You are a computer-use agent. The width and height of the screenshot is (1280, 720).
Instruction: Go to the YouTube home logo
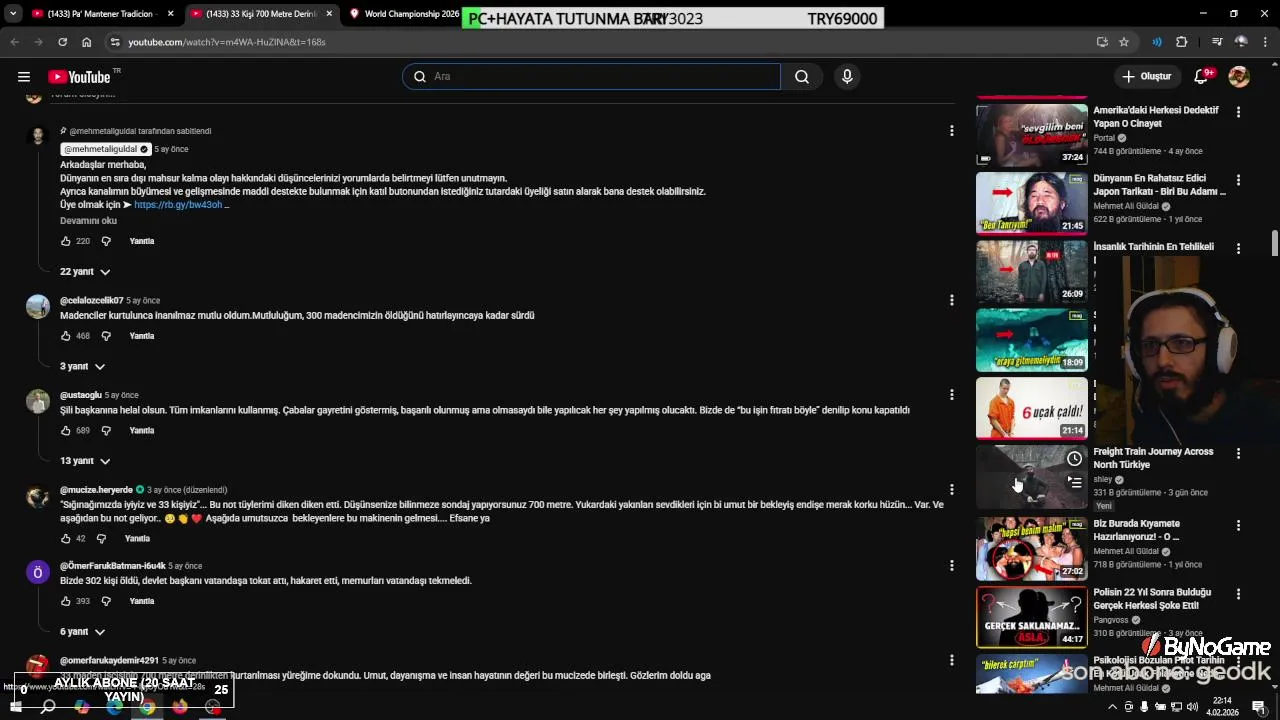80,77
